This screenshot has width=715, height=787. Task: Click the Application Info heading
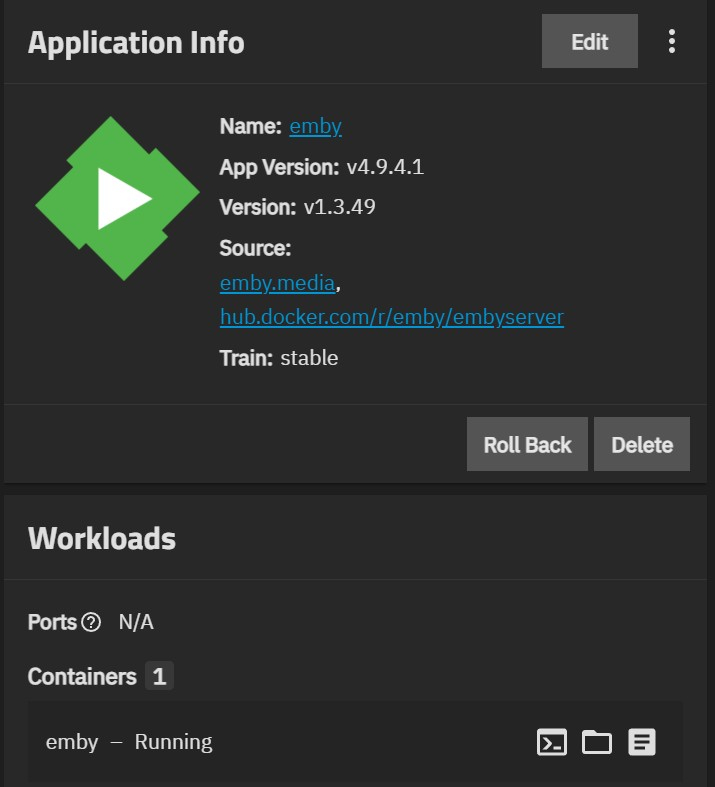click(136, 43)
